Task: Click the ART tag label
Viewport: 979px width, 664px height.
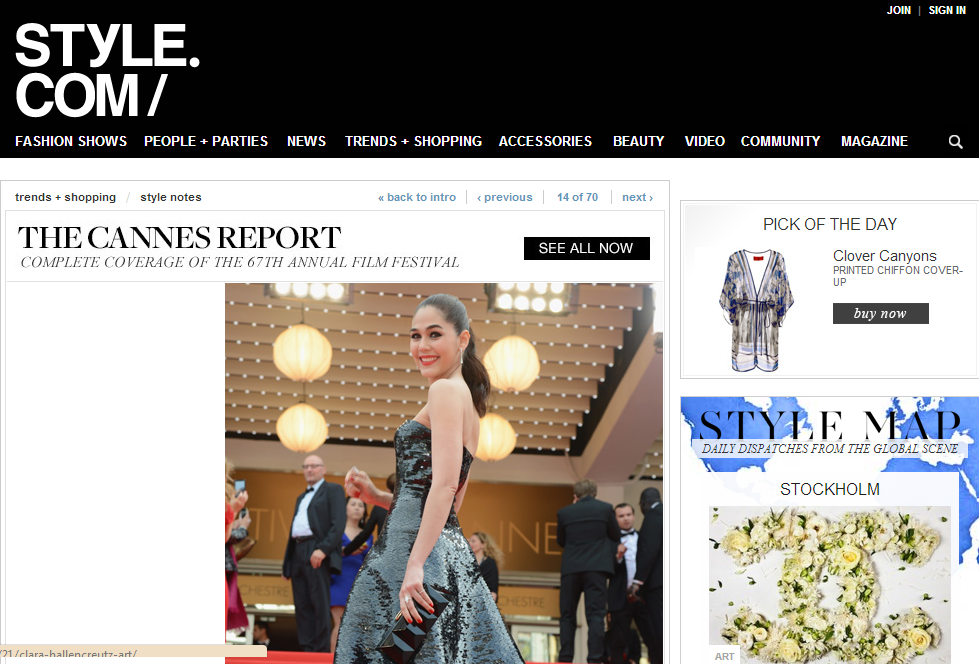Action: 724,657
